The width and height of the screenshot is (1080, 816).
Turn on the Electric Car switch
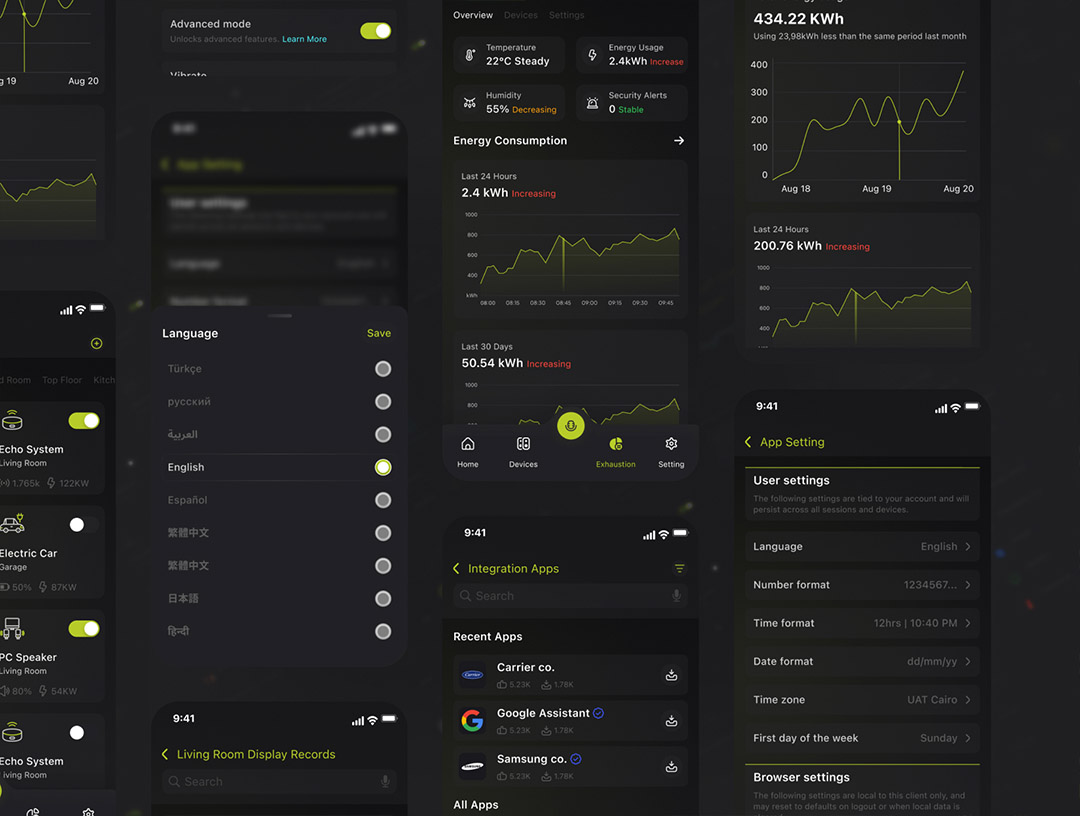[x=83, y=525]
